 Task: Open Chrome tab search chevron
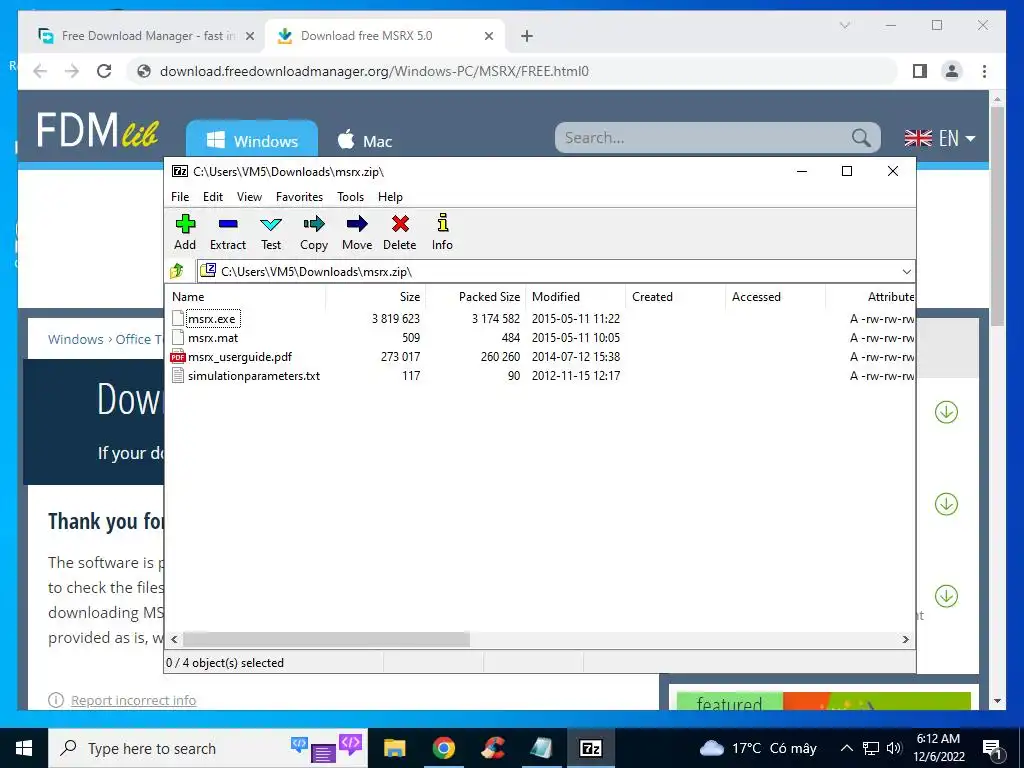(845, 25)
